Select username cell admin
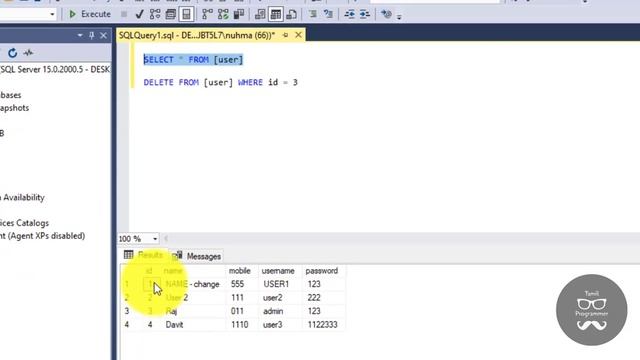Viewport: 640px width, 360px height. point(280,311)
